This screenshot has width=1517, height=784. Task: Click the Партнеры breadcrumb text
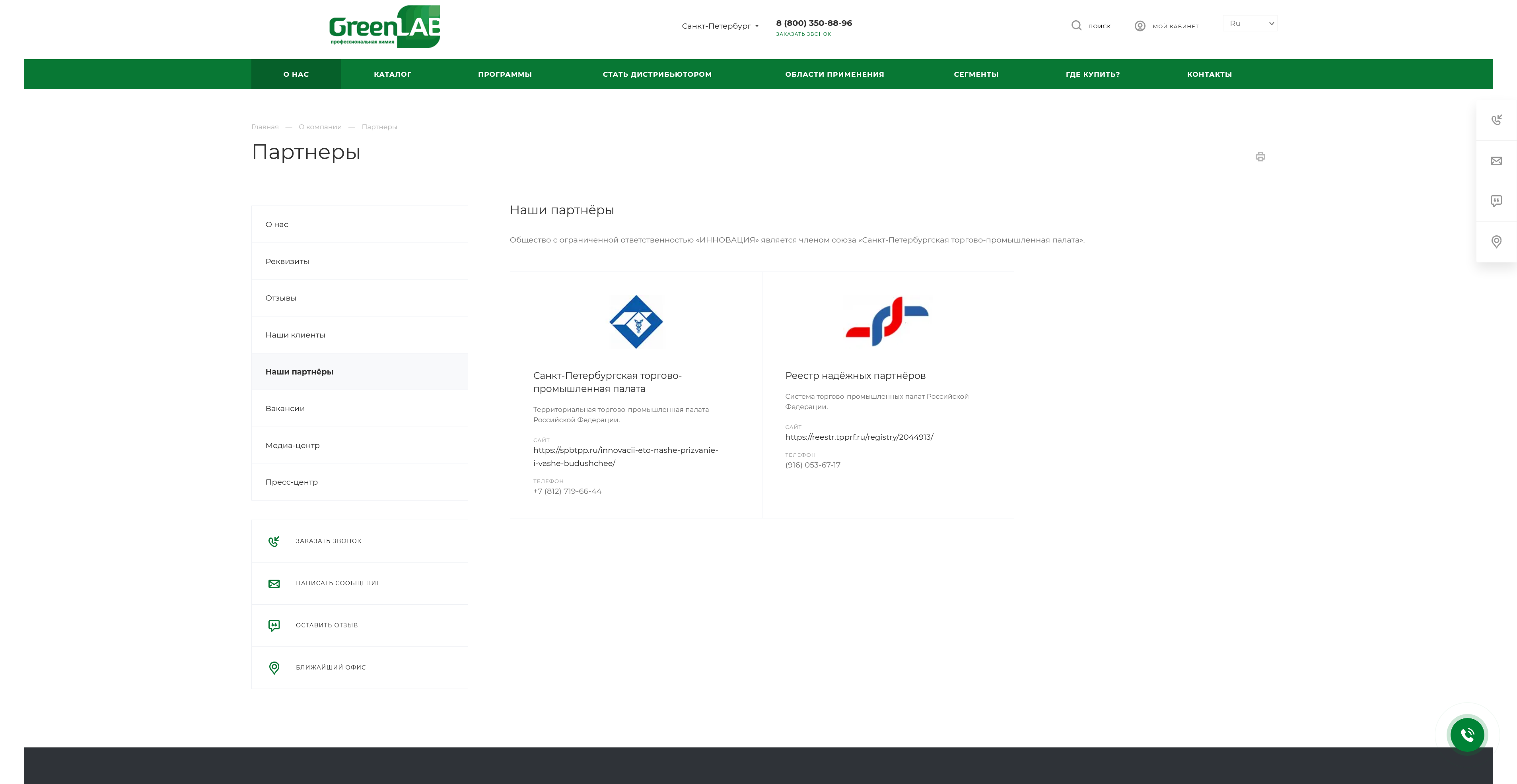[379, 126]
